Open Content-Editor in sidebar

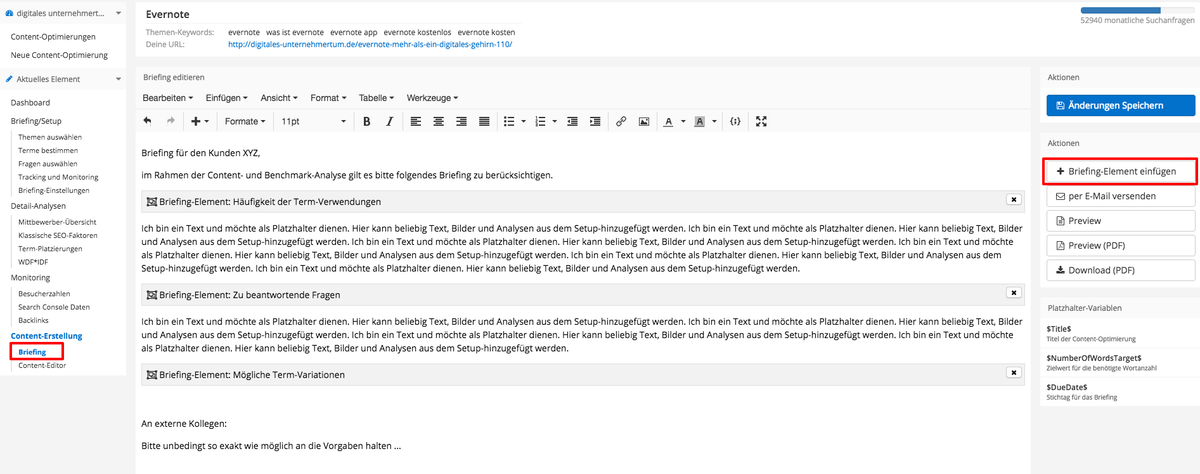(44, 366)
